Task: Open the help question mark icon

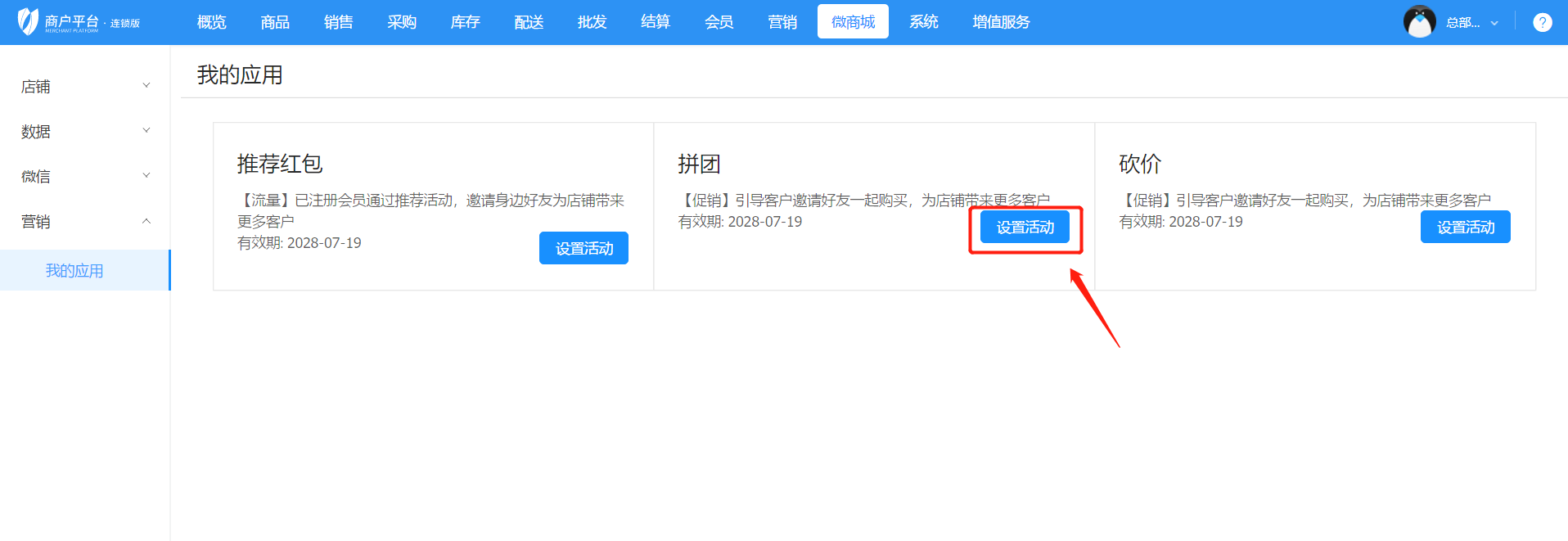Action: click(1542, 22)
